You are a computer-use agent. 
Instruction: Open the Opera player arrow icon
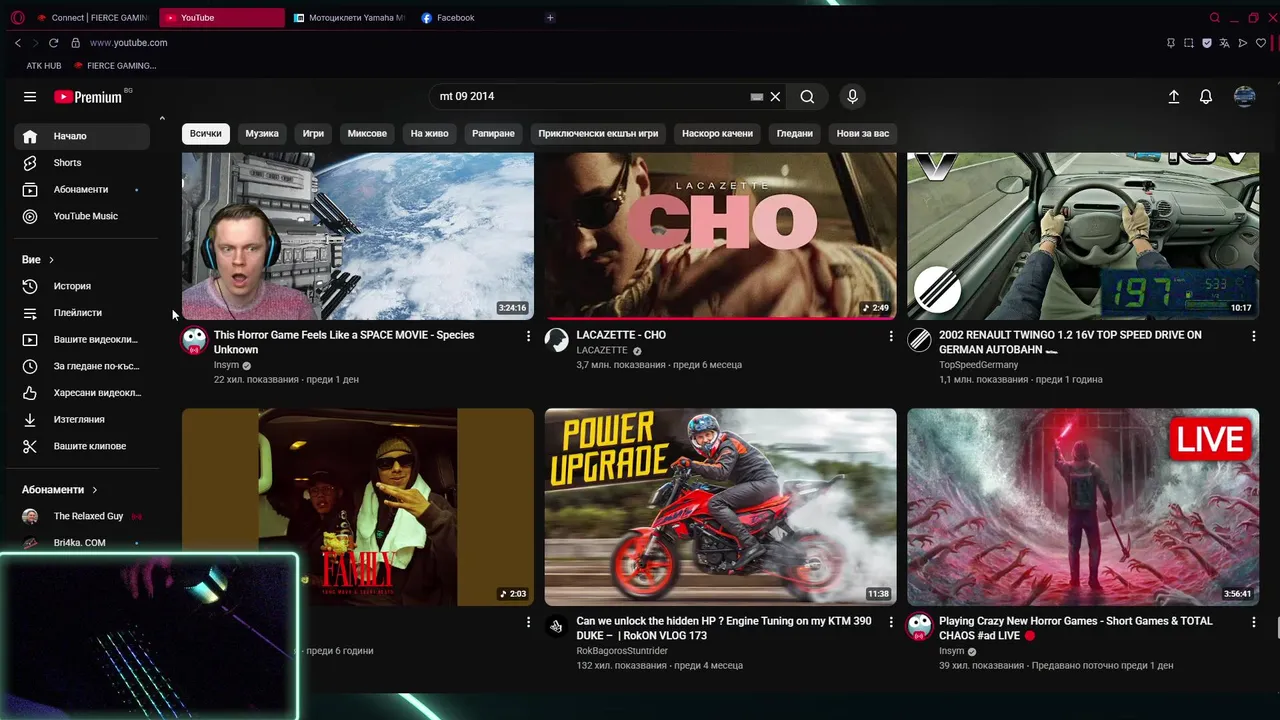1243,43
